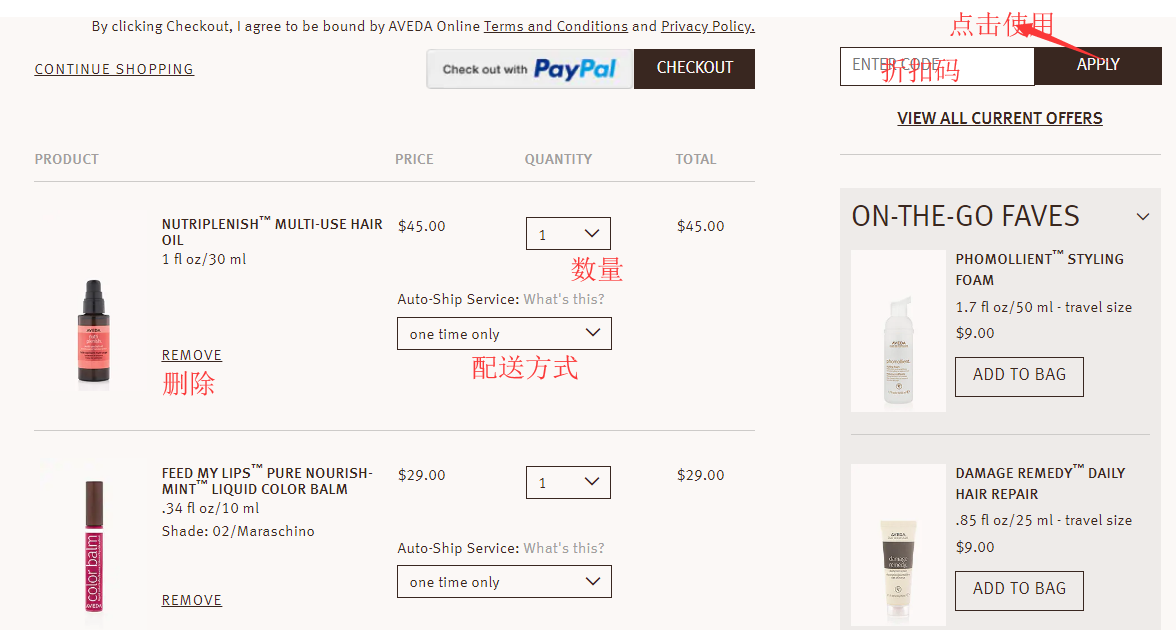Click the color balm product thumbnail
1176x630 pixels.
click(x=93, y=545)
